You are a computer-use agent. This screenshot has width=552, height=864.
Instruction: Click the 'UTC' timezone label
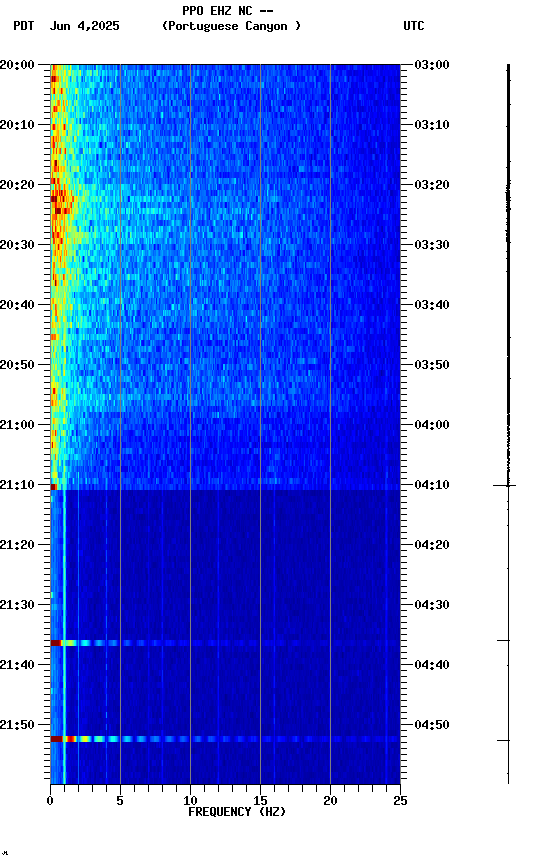414,26
